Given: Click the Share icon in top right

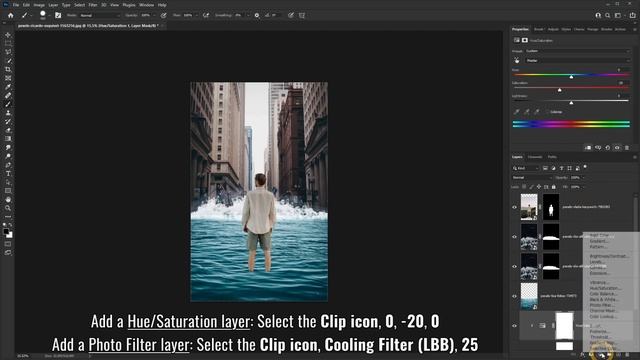Looking at the screenshot, I should click(x=633, y=16).
